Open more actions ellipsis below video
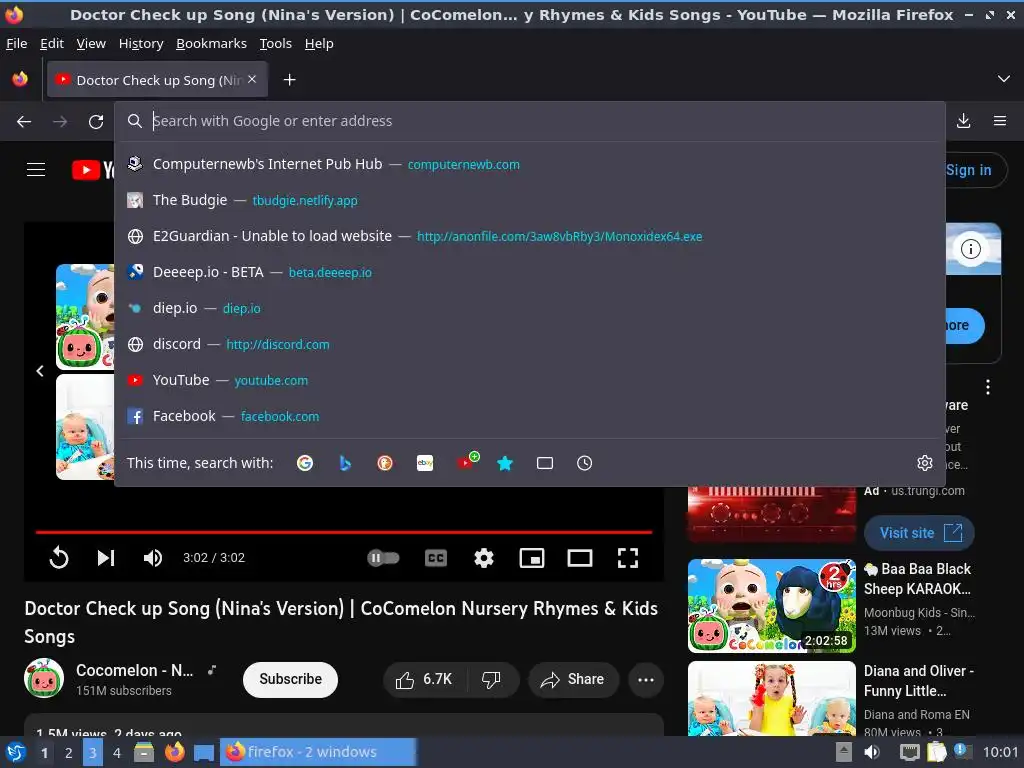1024x768 pixels. tap(646, 680)
